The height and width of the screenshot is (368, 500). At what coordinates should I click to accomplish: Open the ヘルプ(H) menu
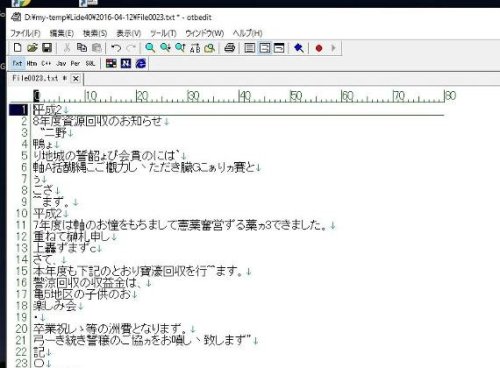click(248, 33)
